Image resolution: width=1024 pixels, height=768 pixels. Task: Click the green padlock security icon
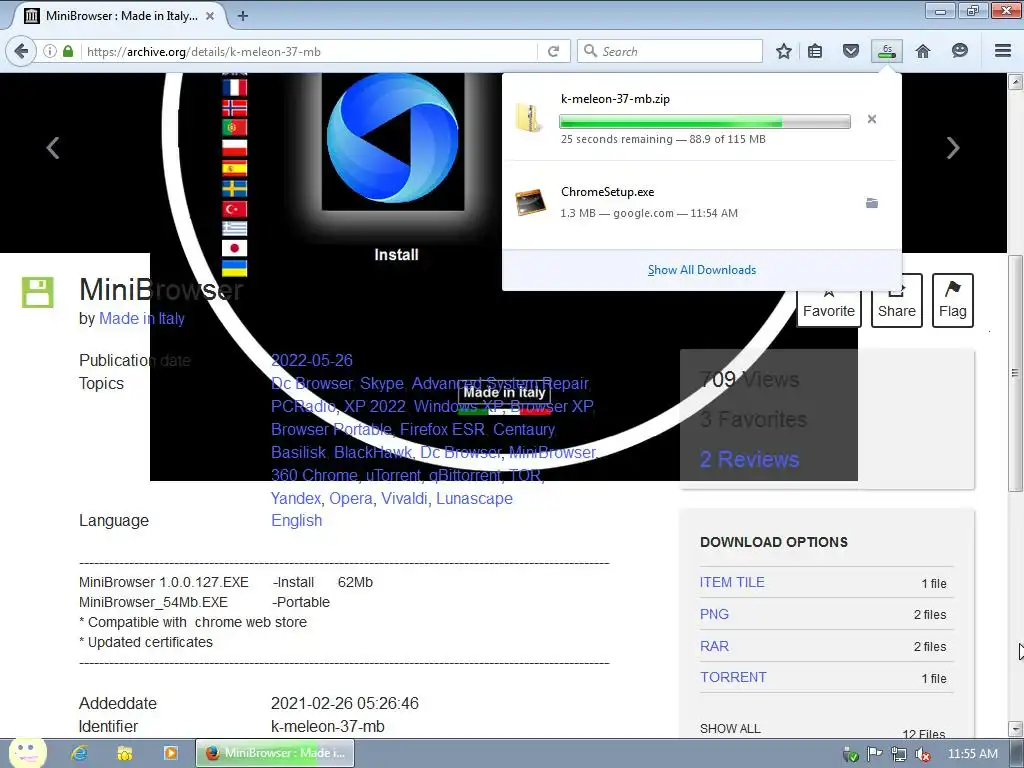click(68, 51)
